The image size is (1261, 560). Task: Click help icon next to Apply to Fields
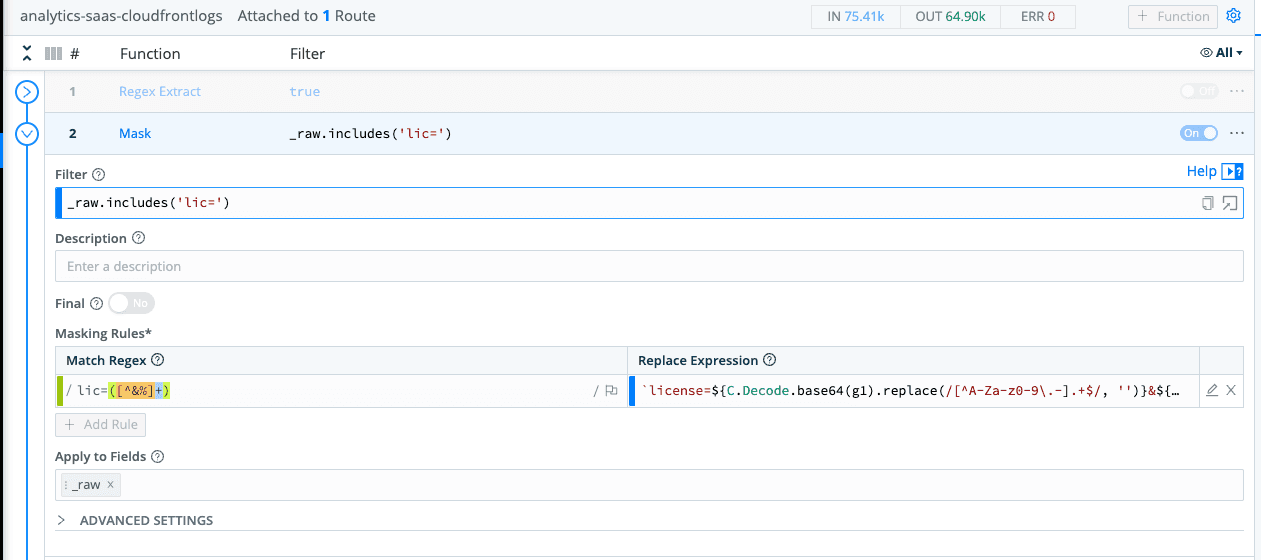click(x=157, y=457)
